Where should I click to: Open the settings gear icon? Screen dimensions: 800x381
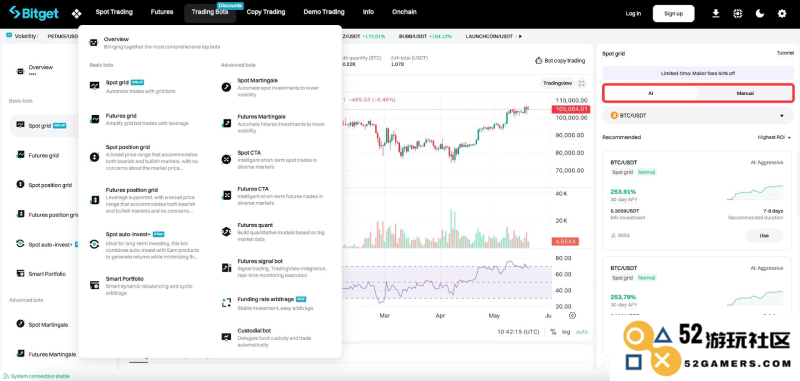point(782,14)
